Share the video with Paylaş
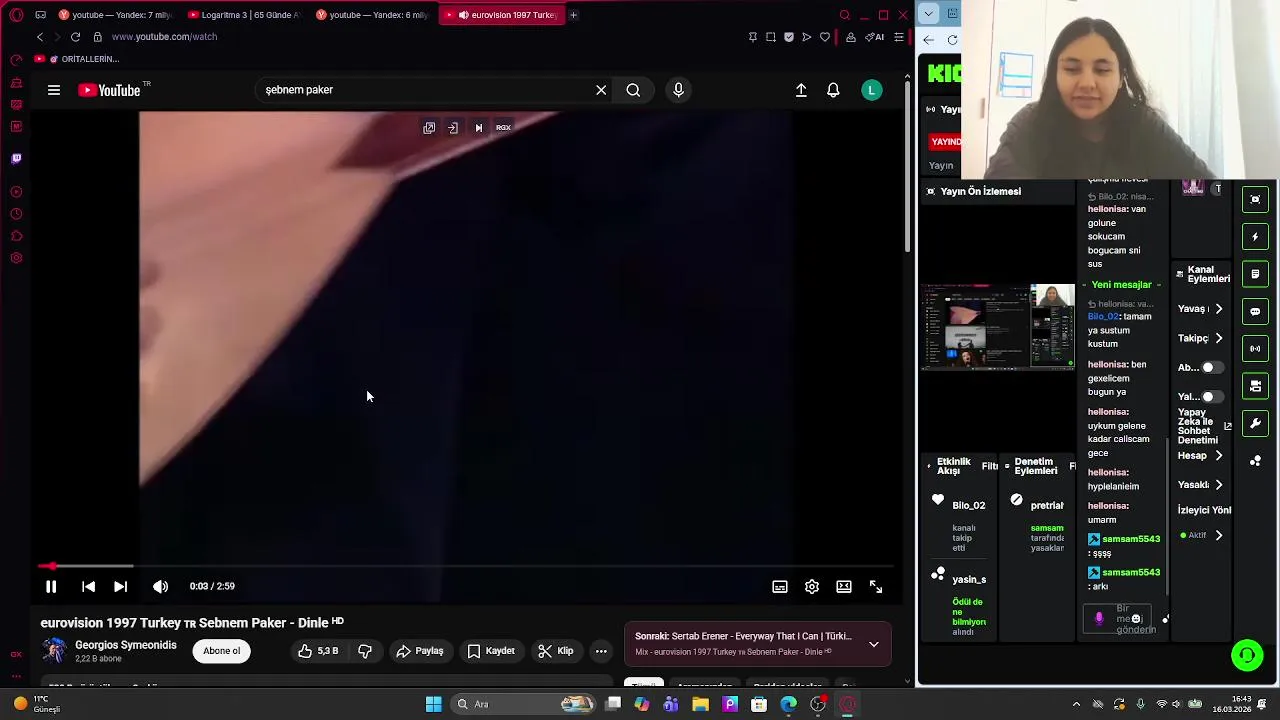1280x720 pixels. point(420,651)
